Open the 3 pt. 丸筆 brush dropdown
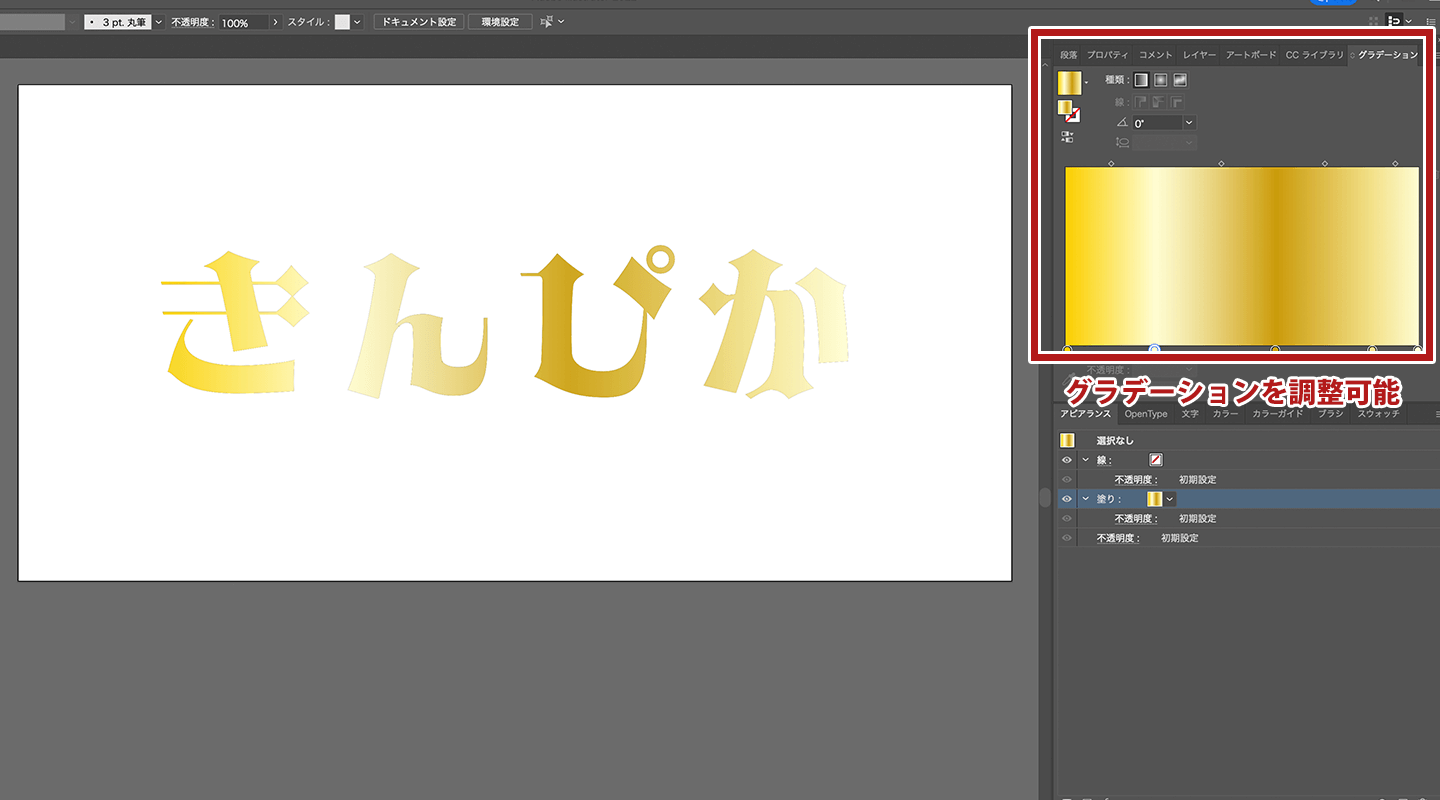 [159, 21]
